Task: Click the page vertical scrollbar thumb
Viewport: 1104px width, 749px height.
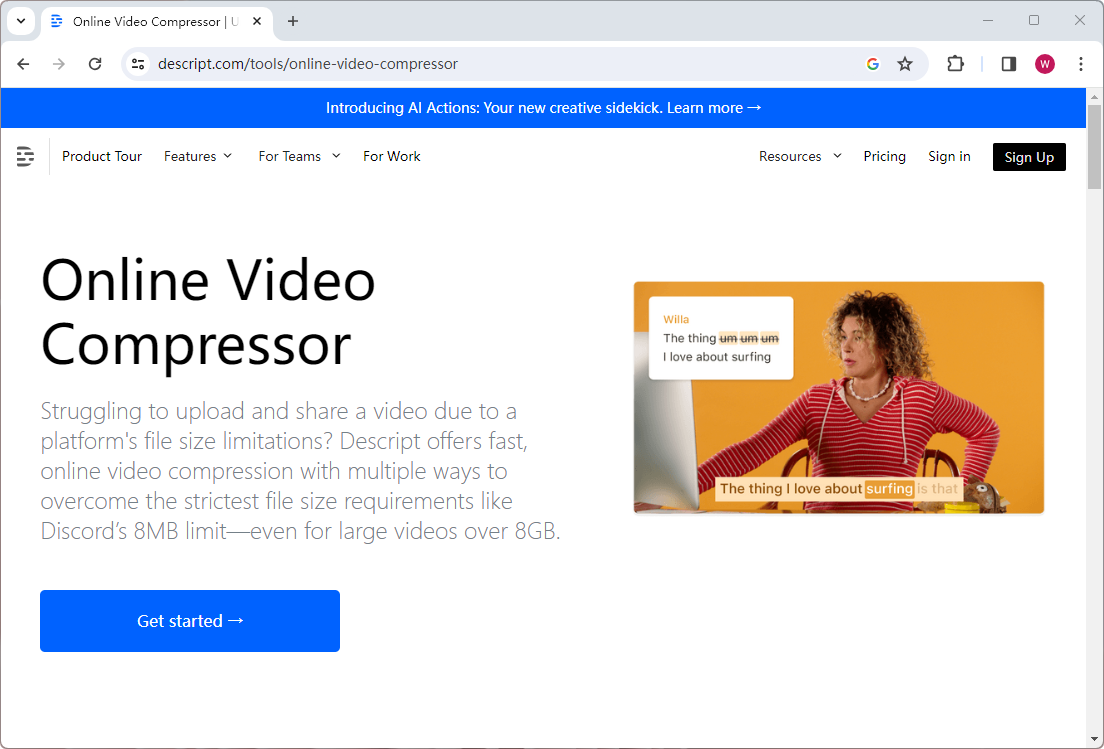Action: coord(1094,146)
